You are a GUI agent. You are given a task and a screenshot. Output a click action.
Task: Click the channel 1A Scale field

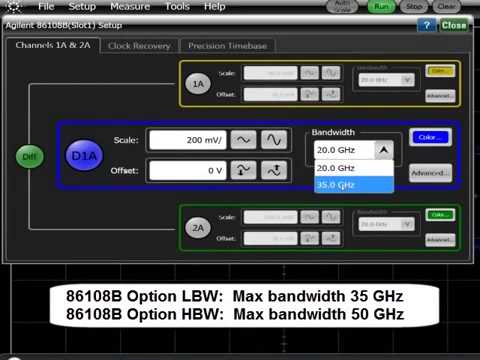click(270, 73)
